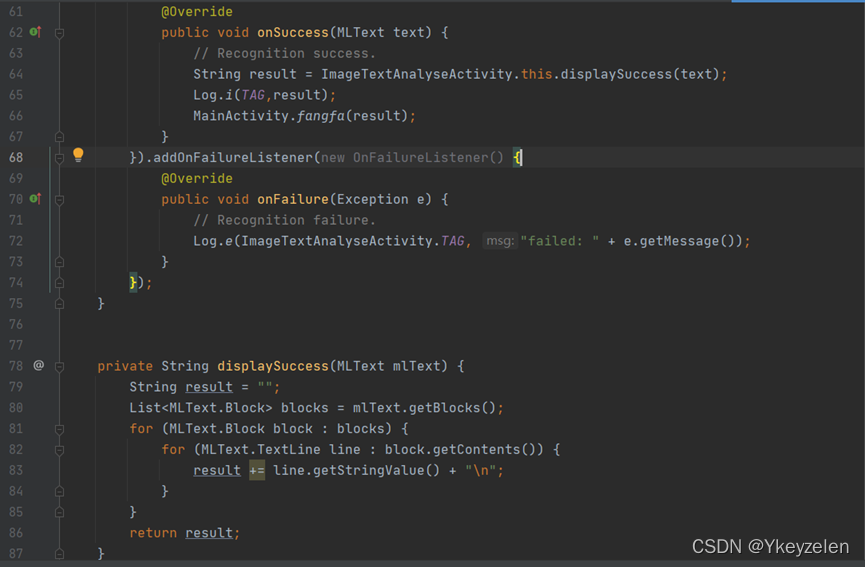This screenshot has width=865, height=567.
Task: Click the @Override annotation on line 69
Action: (x=197, y=179)
